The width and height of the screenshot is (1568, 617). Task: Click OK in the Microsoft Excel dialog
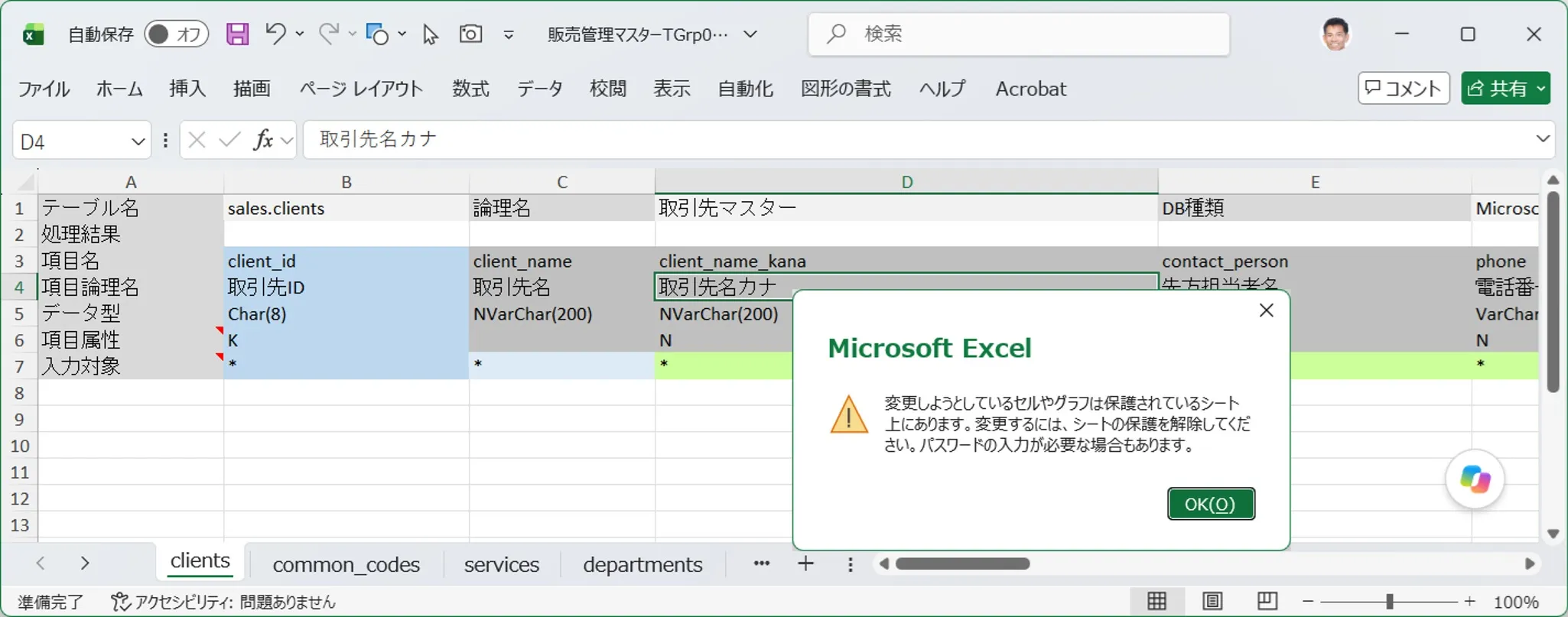[x=1211, y=504]
